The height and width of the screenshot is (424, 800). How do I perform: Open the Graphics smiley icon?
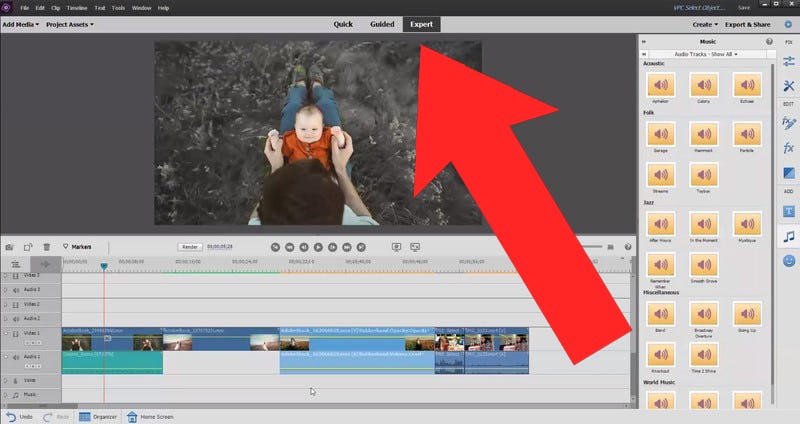[x=788, y=261]
